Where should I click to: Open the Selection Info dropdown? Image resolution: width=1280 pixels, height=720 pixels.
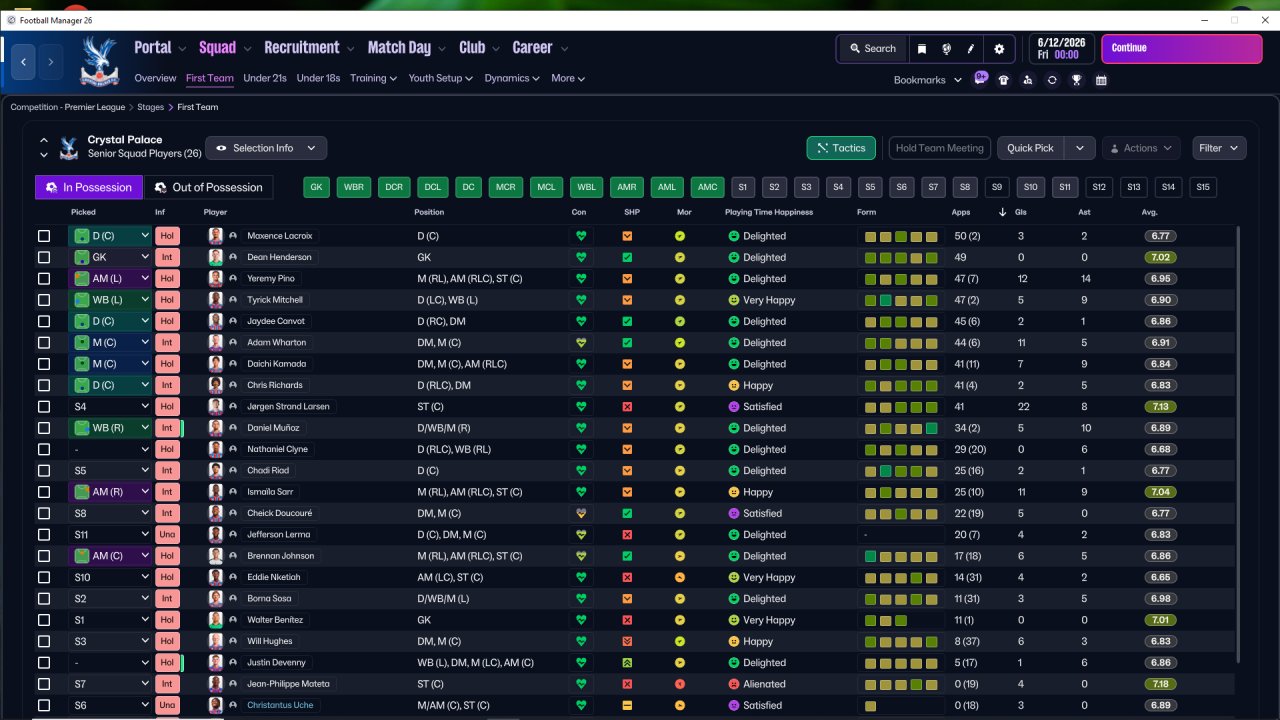(266, 148)
